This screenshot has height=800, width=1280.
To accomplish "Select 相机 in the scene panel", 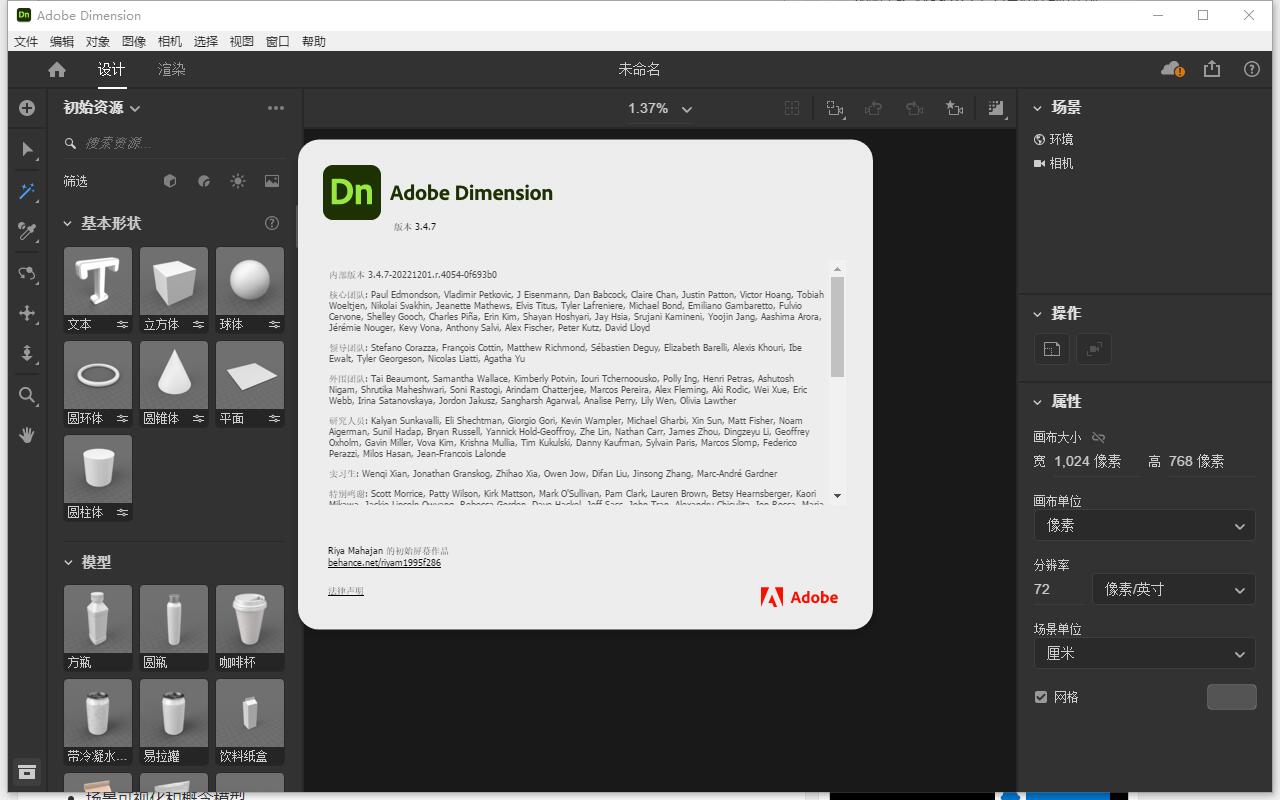I will point(1054,163).
